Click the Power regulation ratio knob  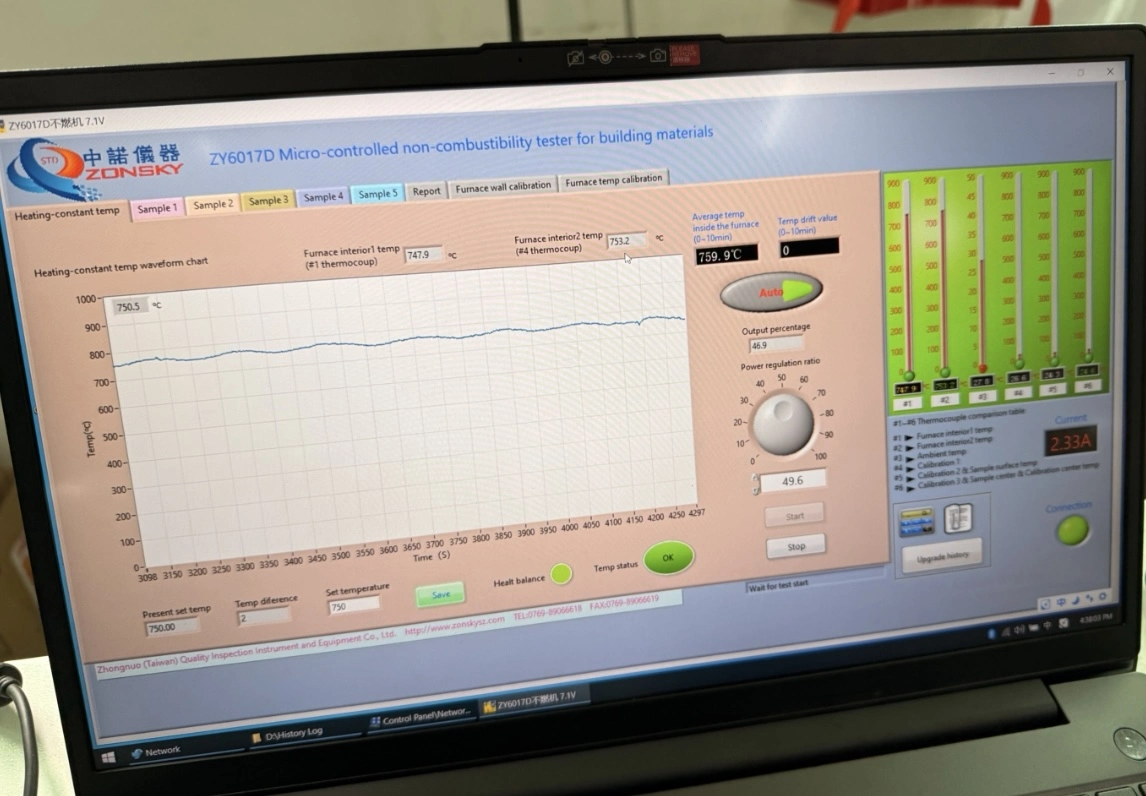click(782, 423)
